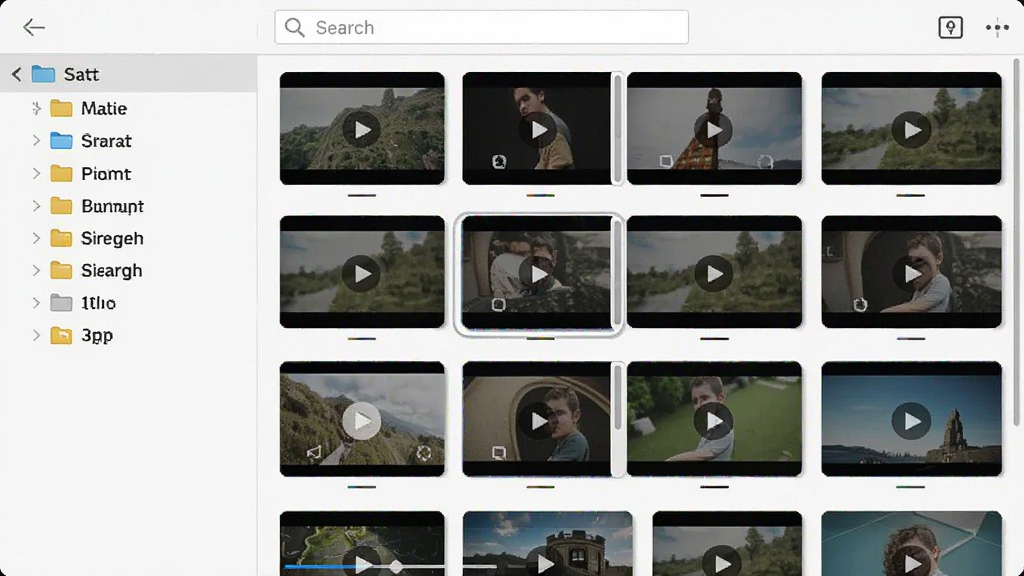Click the pin icon in the toolbar
This screenshot has height=576, width=1024.
pyautogui.click(x=950, y=27)
